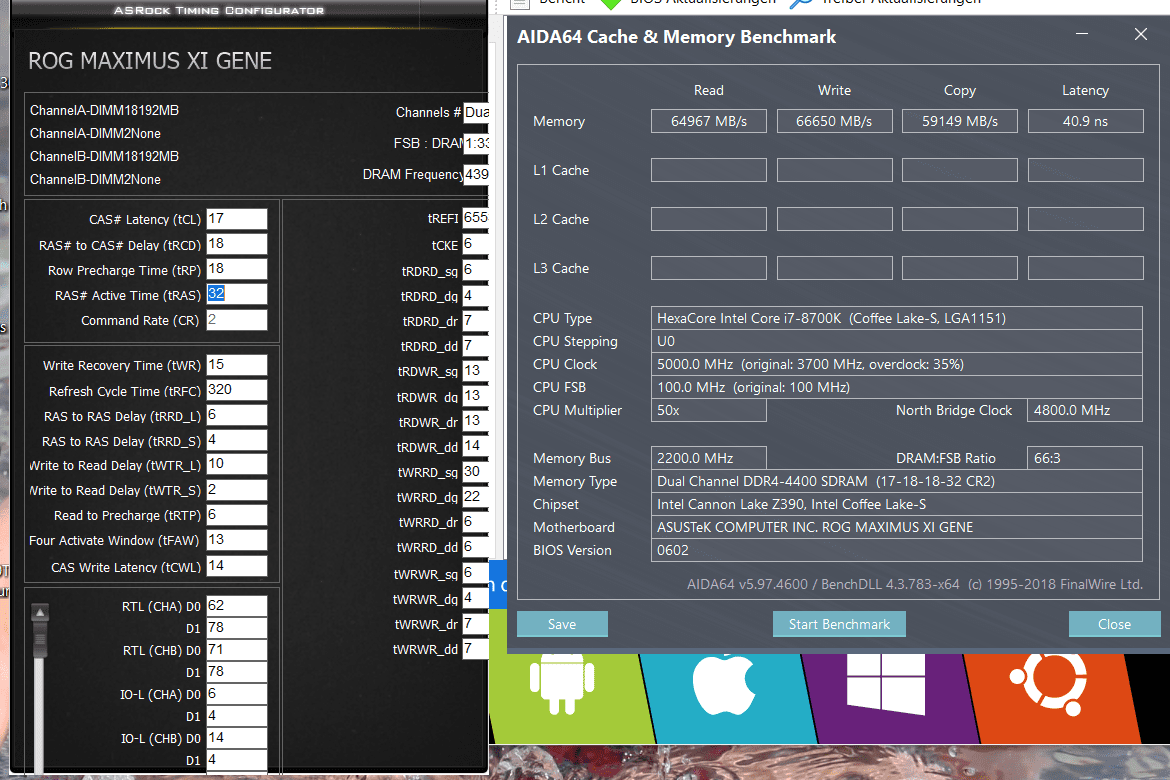The height and width of the screenshot is (780, 1170).
Task: Click the IO-L (CHA) D0 field
Action: (x=237, y=693)
